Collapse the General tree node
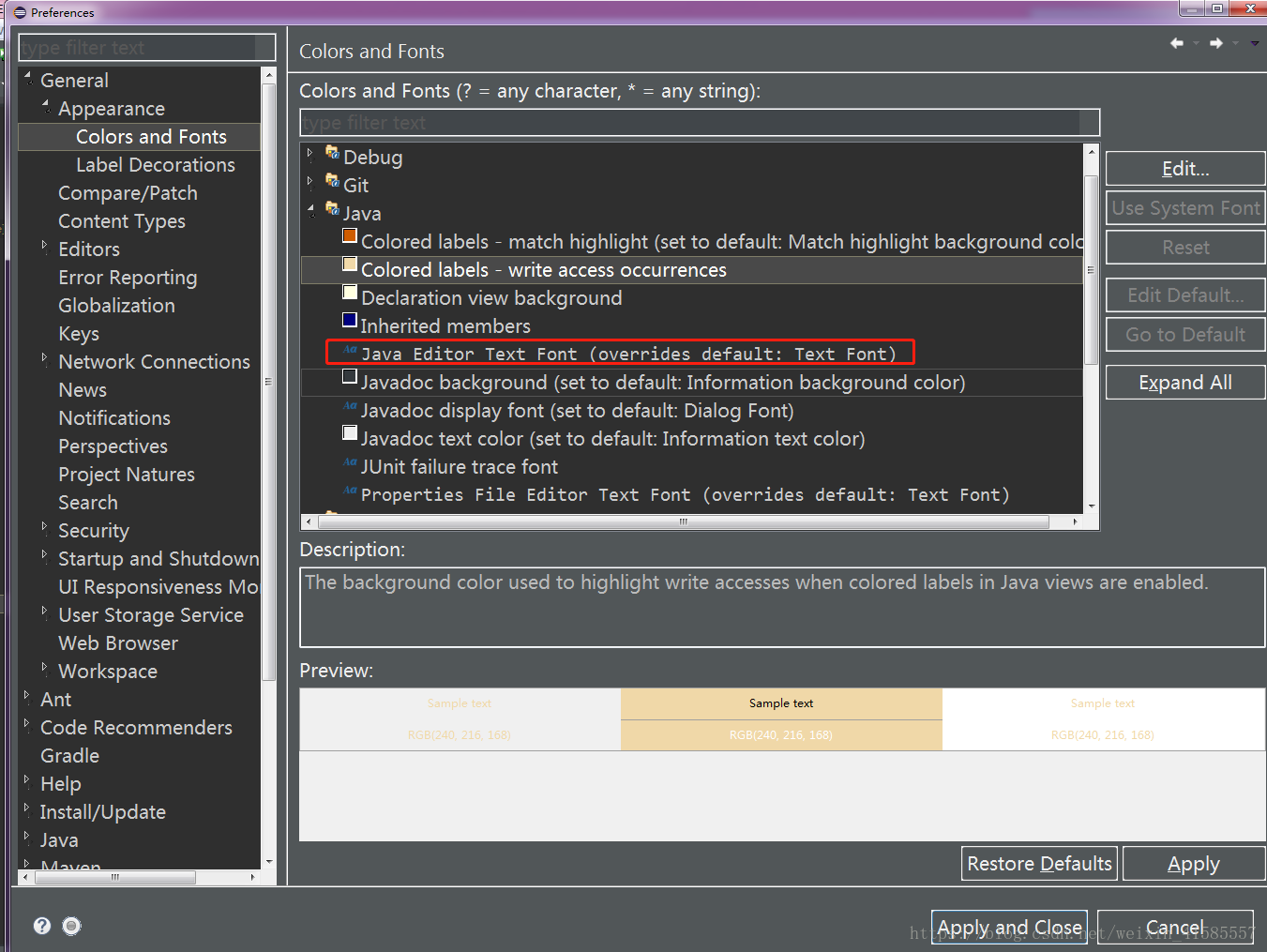The height and width of the screenshot is (952, 1267). pos(28,77)
